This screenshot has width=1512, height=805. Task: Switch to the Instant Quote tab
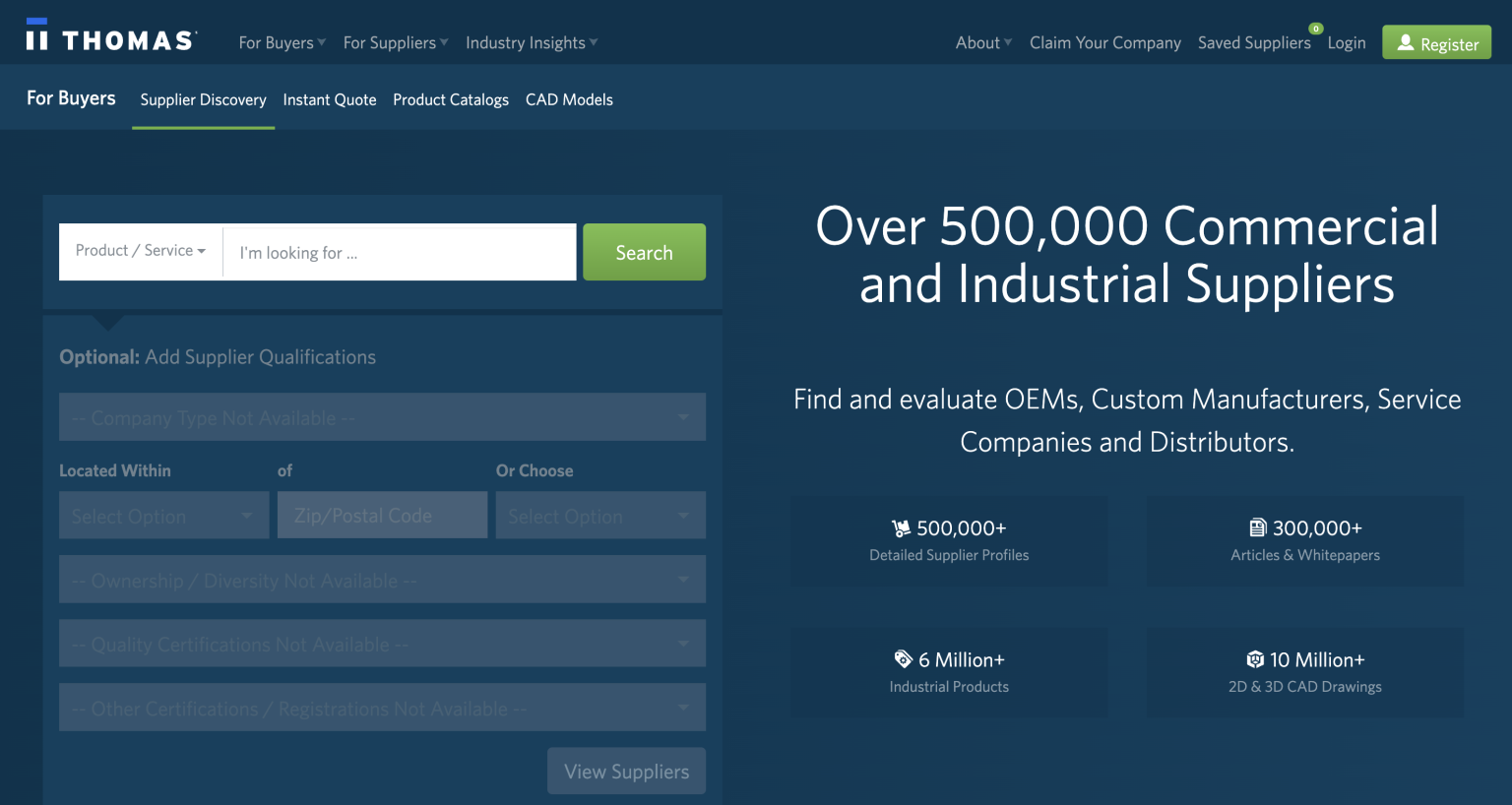[329, 99]
